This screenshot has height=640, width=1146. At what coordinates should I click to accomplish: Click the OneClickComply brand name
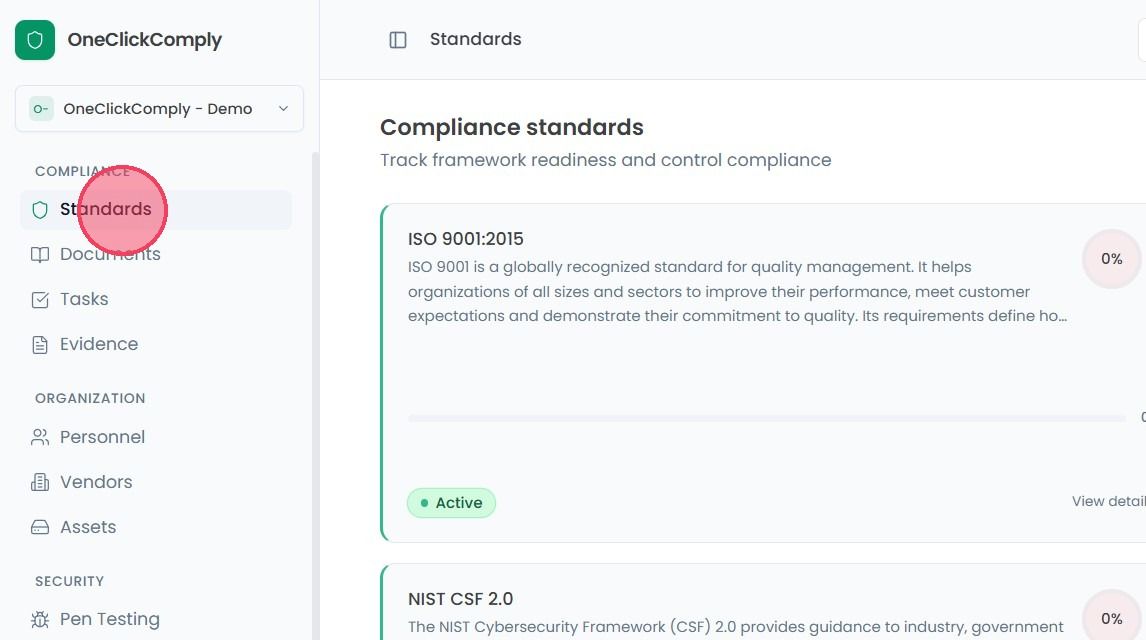coord(145,39)
